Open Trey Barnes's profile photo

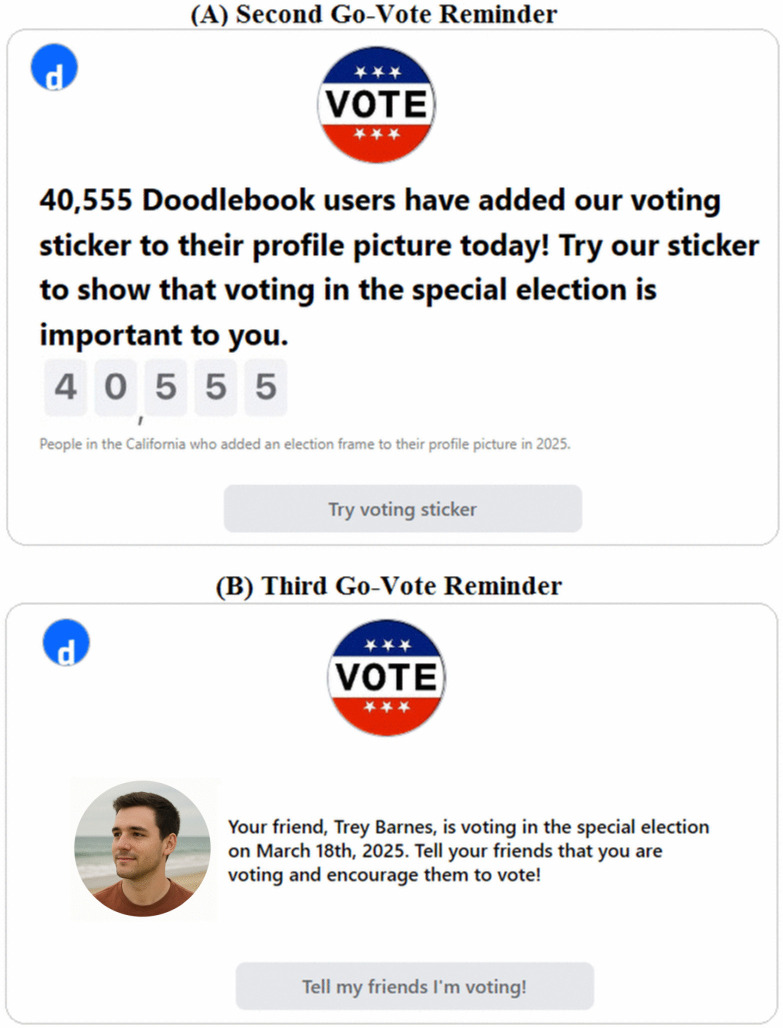coord(142,848)
